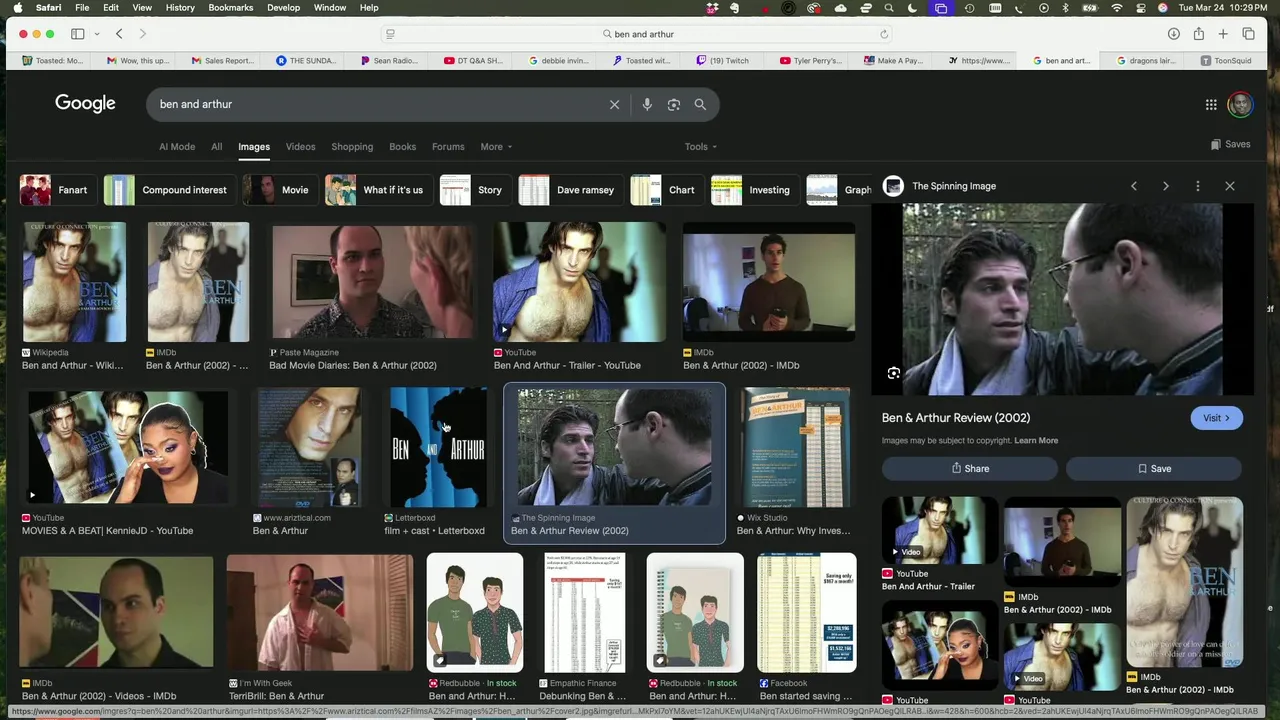Open a new Safari tab
Viewport: 1280px width, 720px height.
click(x=1223, y=34)
